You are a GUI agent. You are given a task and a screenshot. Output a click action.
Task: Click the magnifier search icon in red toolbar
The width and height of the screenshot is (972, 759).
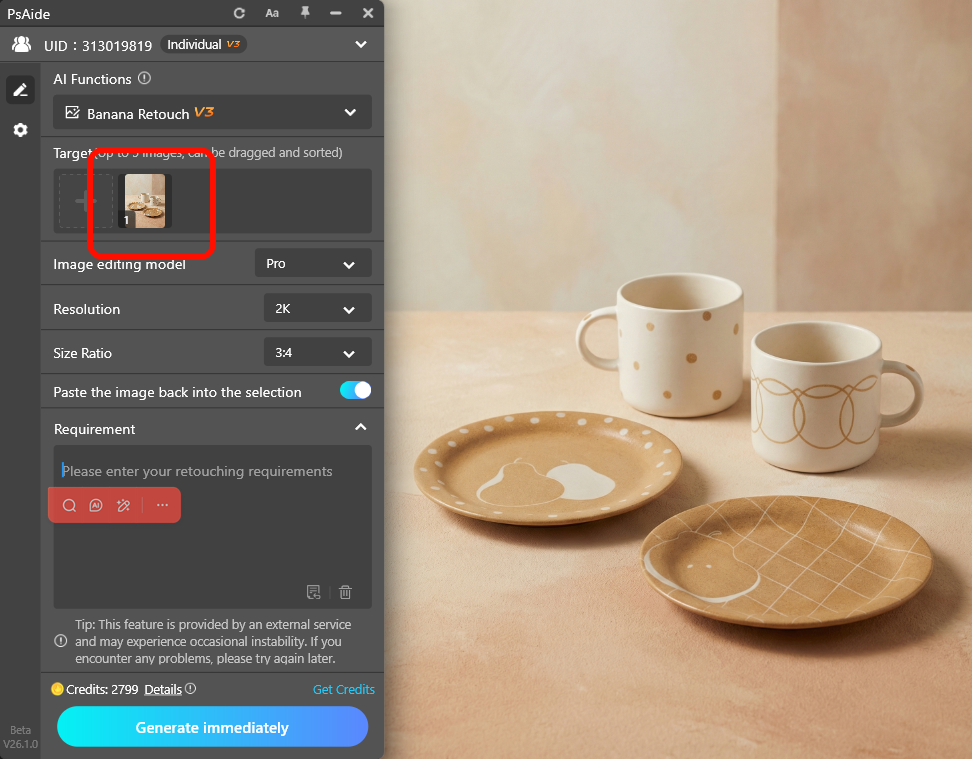tap(68, 505)
